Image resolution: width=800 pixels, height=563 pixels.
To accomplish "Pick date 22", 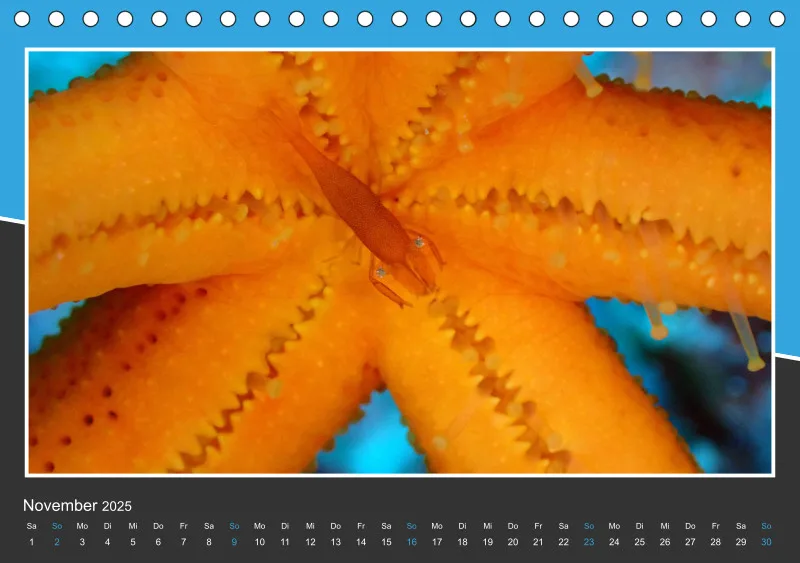I will pos(563,542).
